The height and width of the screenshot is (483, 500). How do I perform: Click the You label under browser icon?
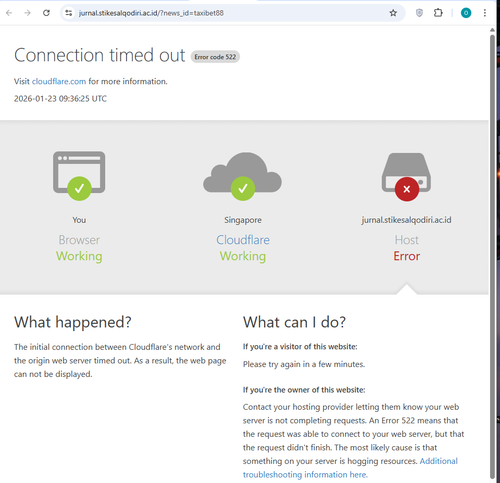[79, 220]
